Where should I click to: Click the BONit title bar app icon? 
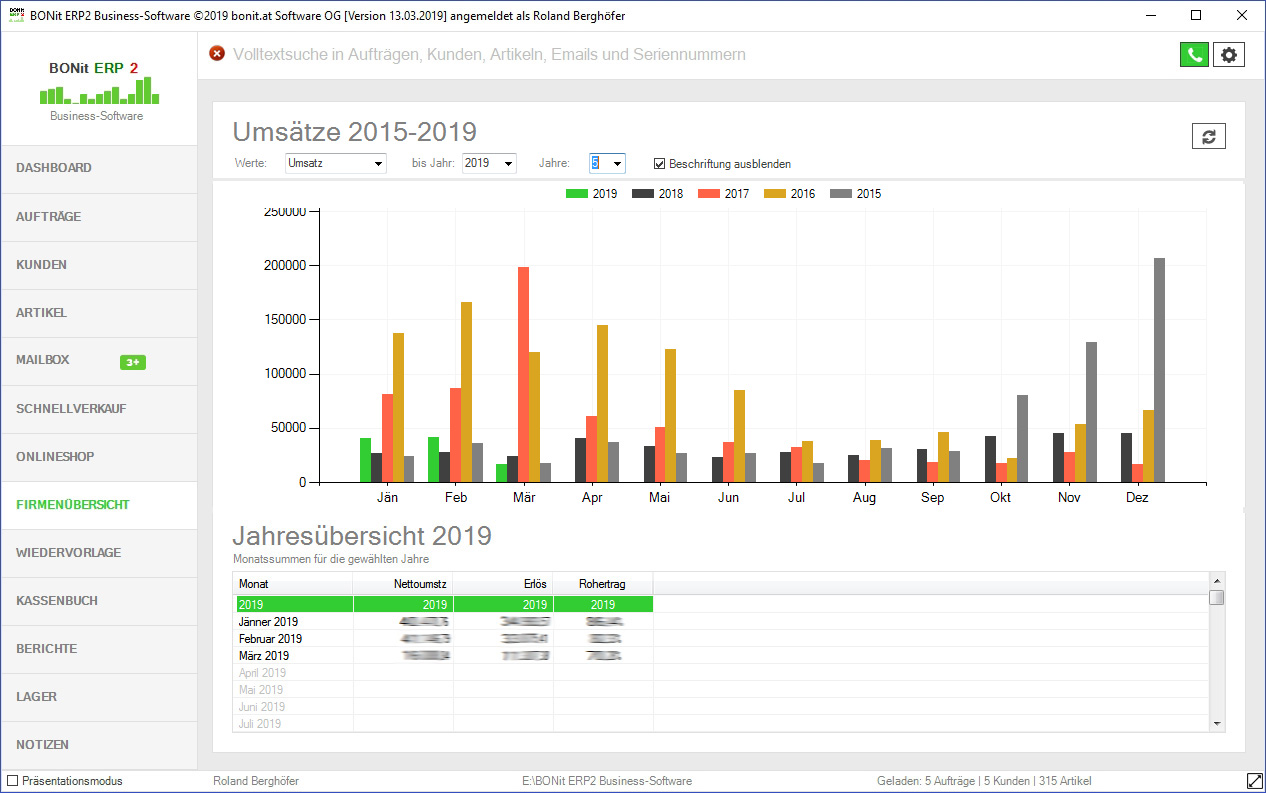16,16
